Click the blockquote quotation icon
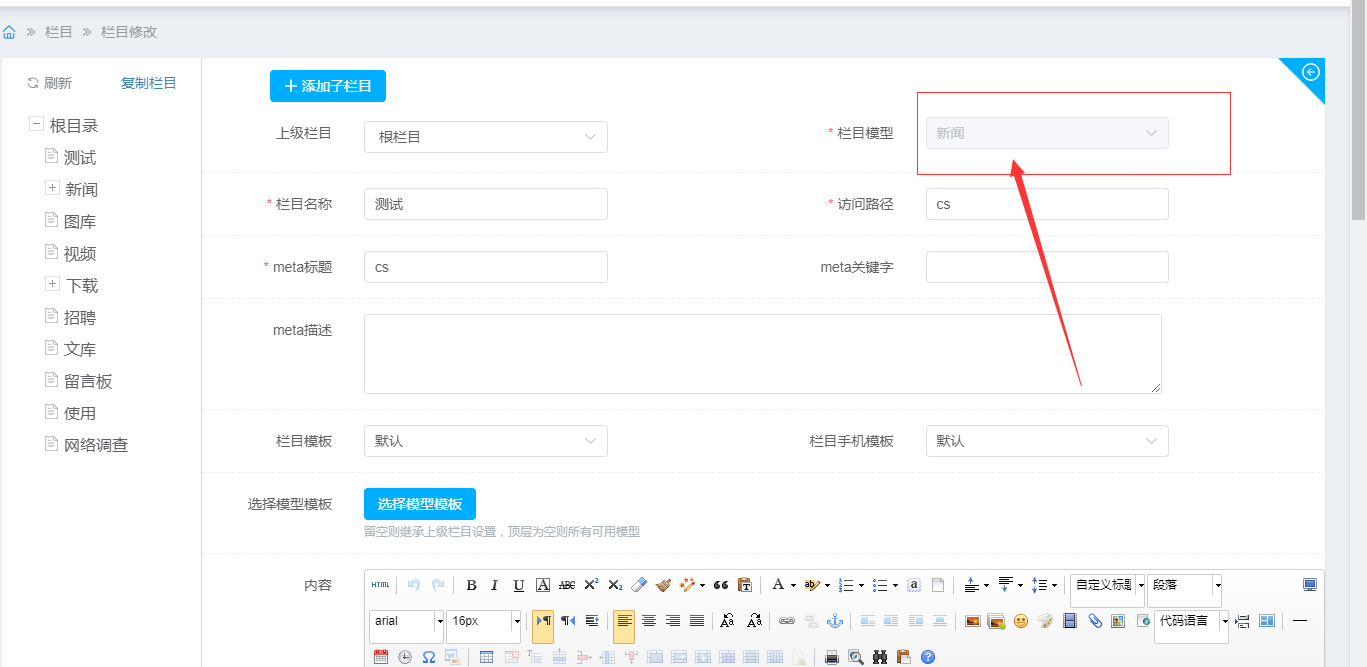 (x=720, y=585)
